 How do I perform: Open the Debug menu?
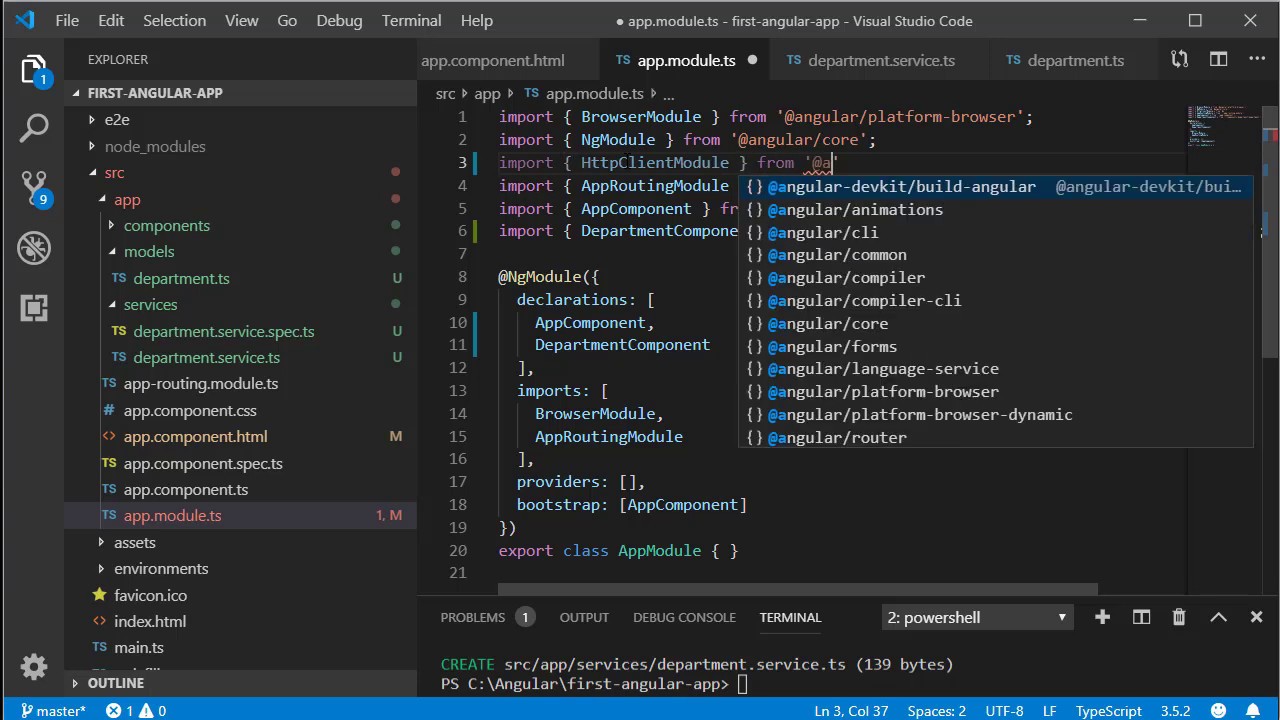[339, 20]
